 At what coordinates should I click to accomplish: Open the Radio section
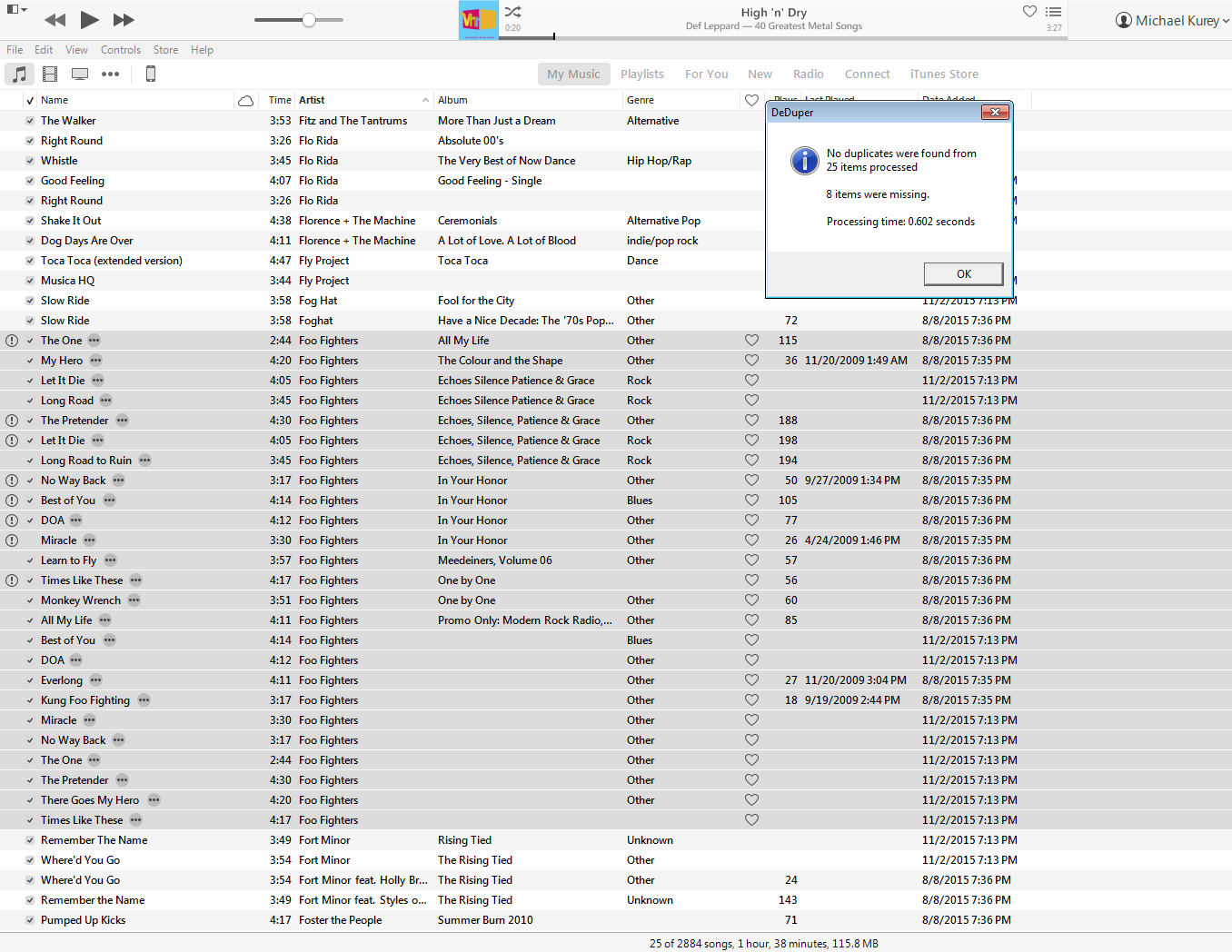[x=808, y=74]
